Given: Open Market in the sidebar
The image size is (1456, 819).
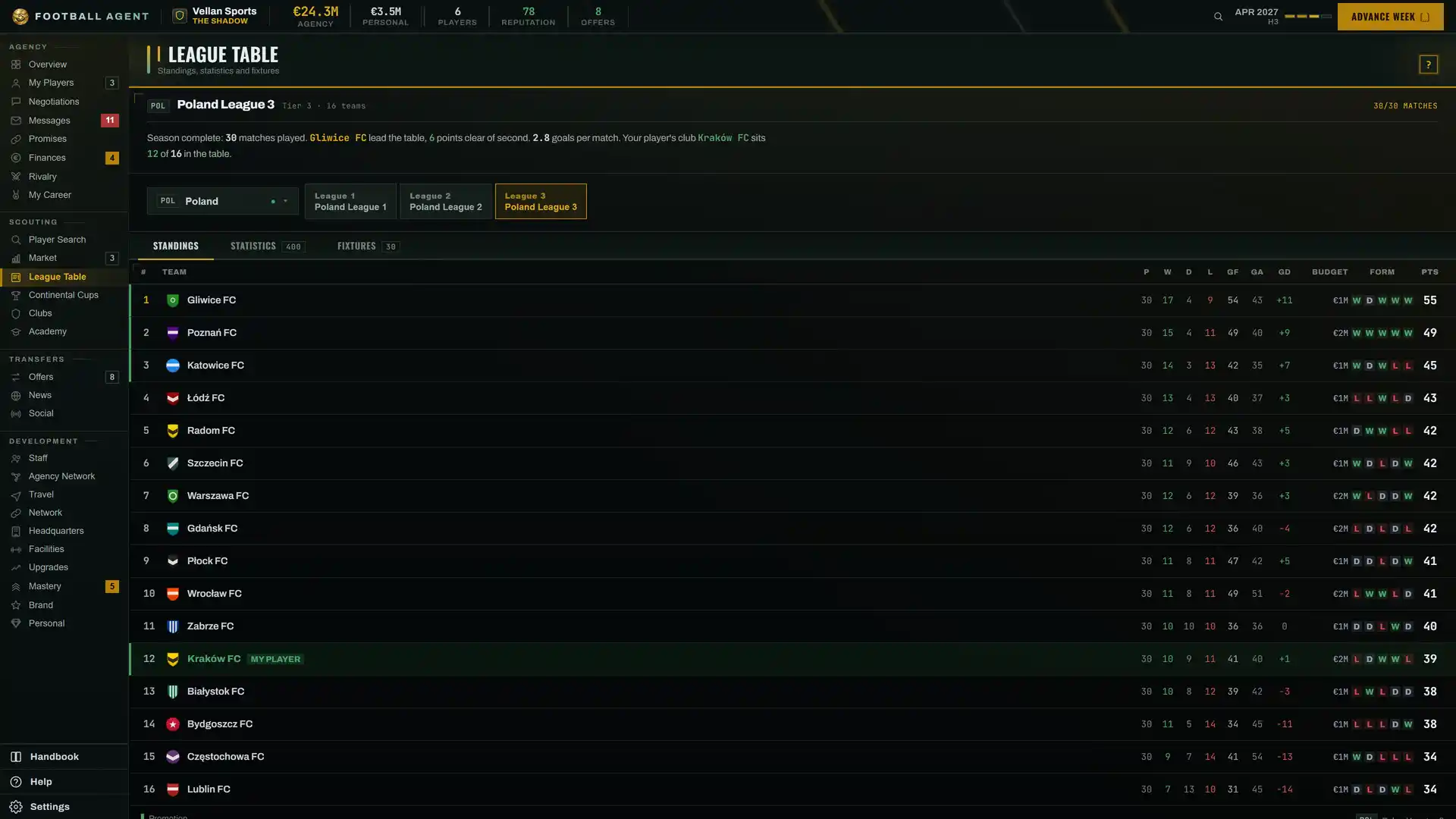Looking at the screenshot, I should click(x=64, y=258).
